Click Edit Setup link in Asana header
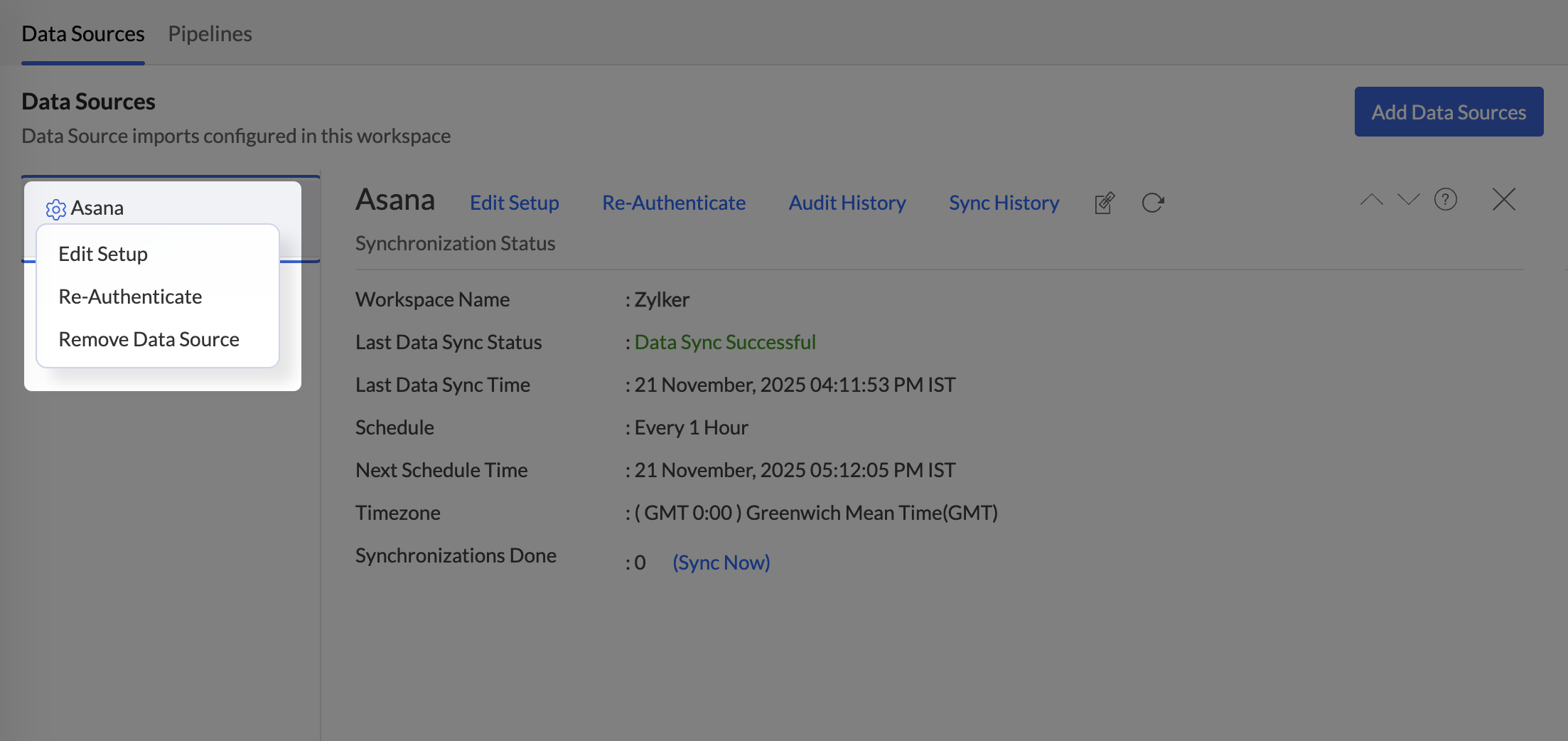This screenshot has width=1568, height=741. [x=514, y=203]
